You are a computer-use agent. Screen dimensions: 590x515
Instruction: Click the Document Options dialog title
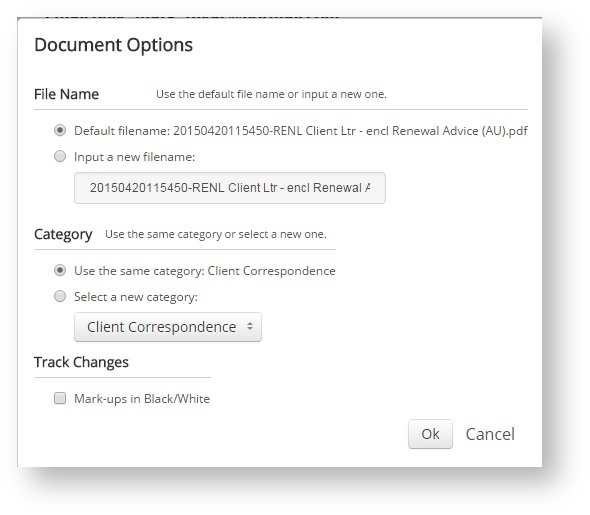(114, 45)
